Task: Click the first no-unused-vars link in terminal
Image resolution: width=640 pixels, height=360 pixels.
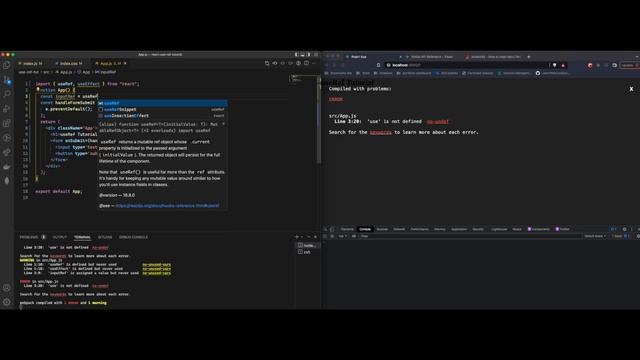Action: 157,264
